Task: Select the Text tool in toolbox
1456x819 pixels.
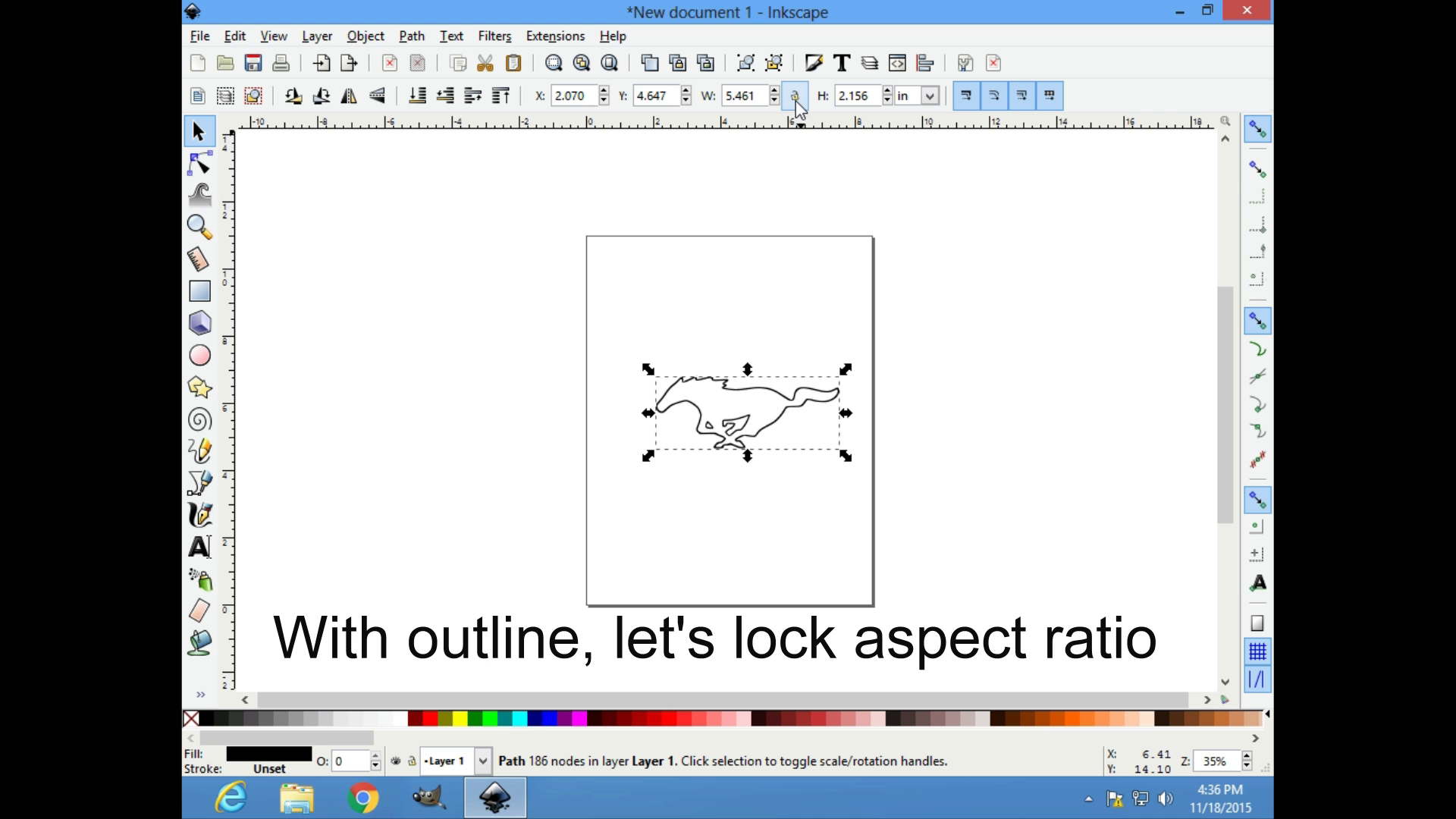Action: coord(199,547)
